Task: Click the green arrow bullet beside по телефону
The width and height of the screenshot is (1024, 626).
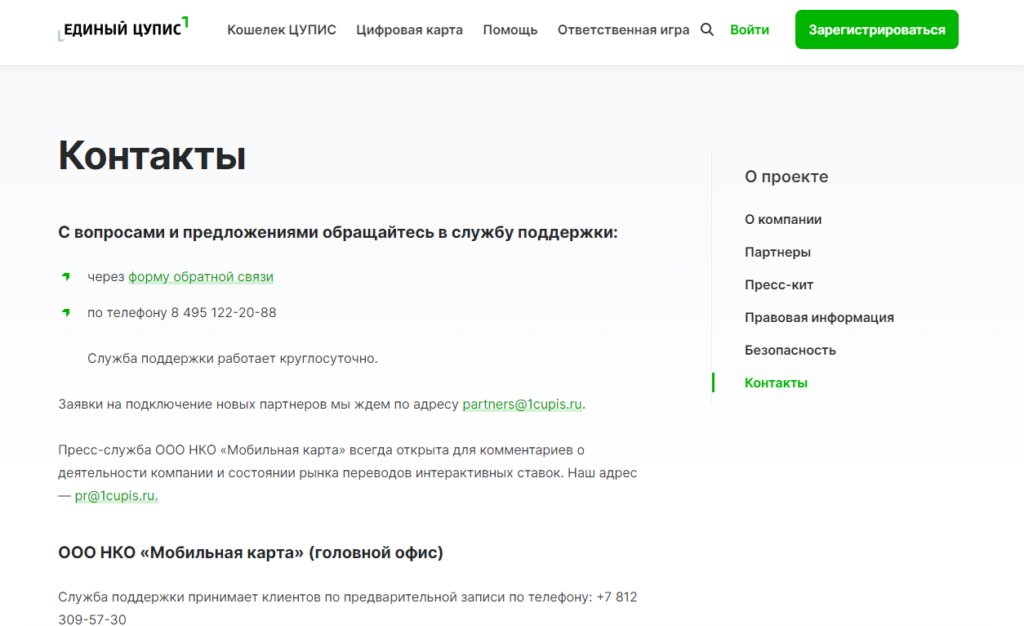Action: 66,313
